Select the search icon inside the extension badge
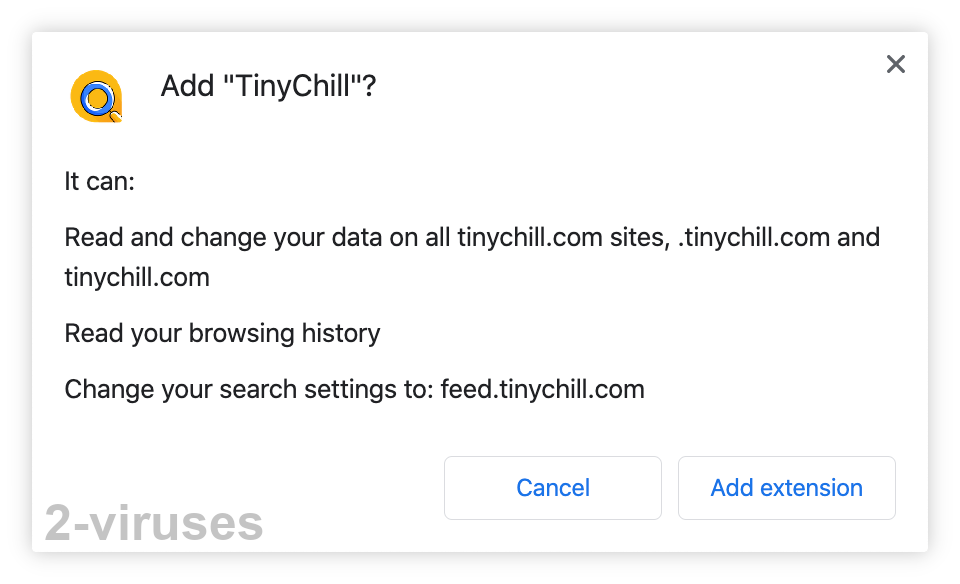 tap(96, 97)
